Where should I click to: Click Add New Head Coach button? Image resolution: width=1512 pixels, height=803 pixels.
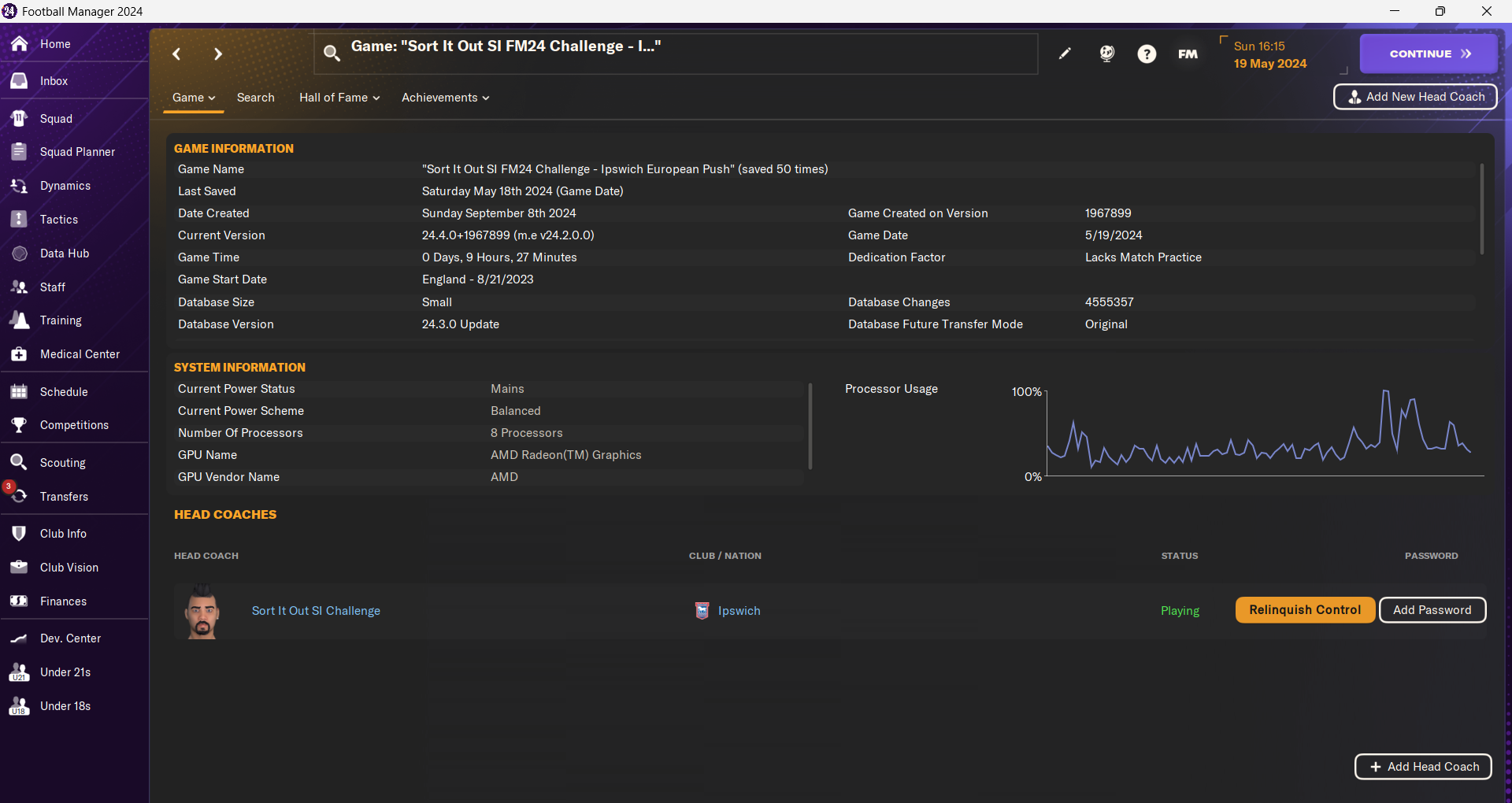click(x=1415, y=97)
